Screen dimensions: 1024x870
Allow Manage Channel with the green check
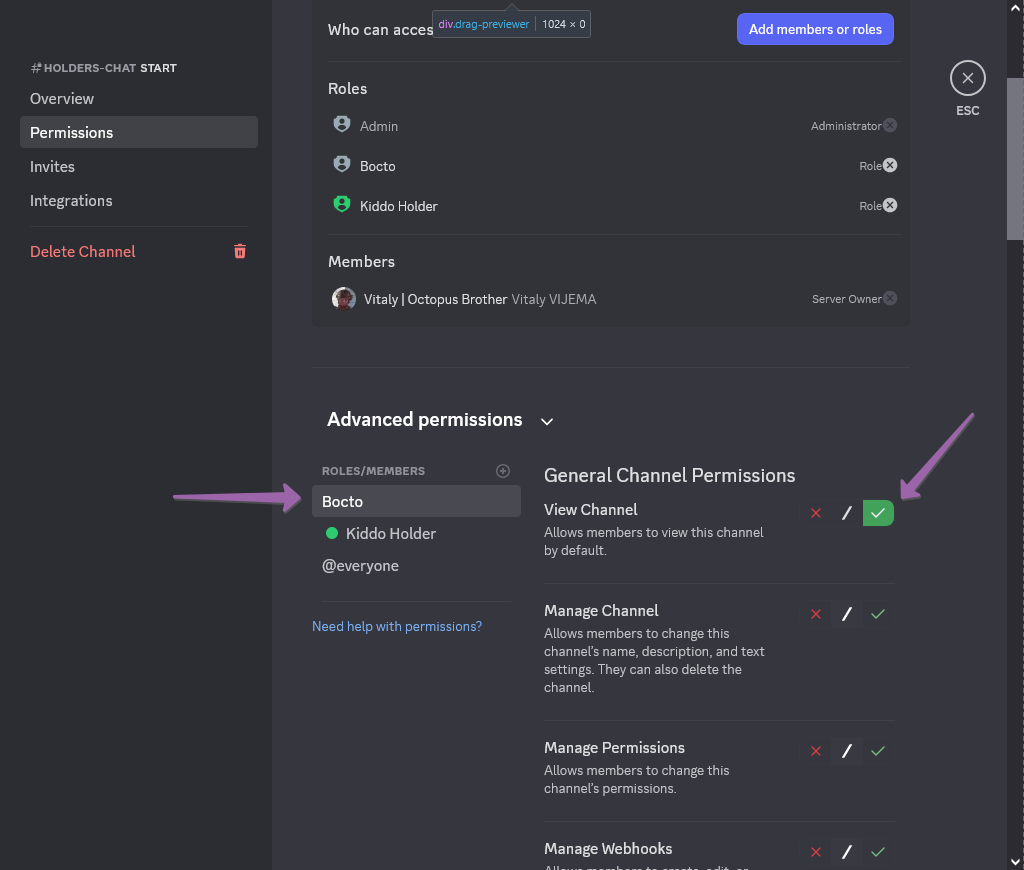click(x=878, y=614)
